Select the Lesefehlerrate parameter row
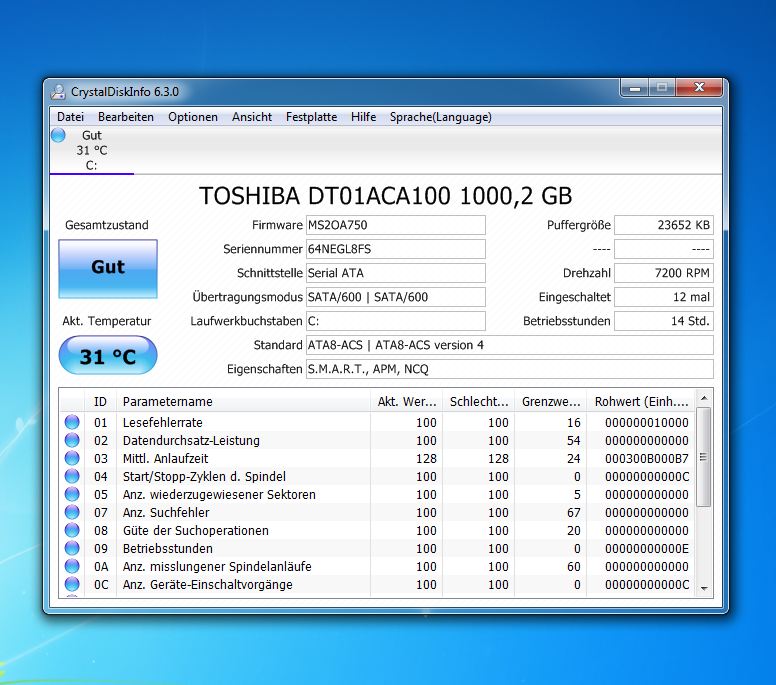 click(x=377, y=422)
